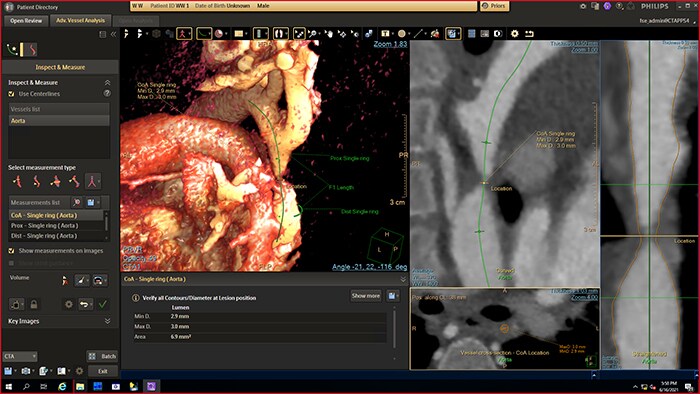Select the circle ROI tool

click(402, 33)
